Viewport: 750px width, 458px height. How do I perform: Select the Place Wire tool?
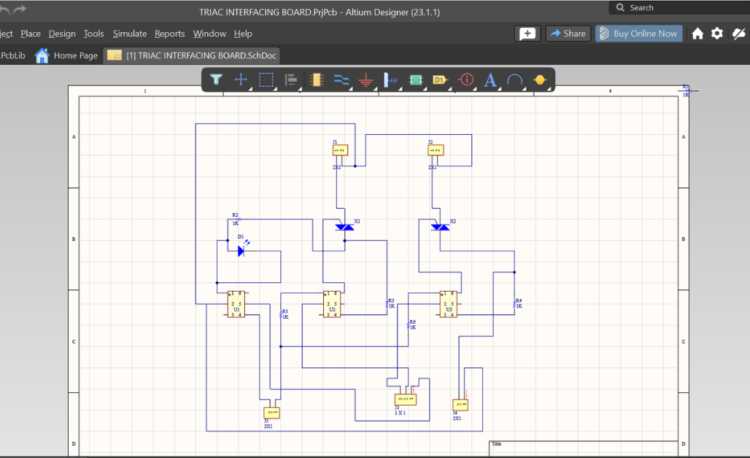pyautogui.click(x=341, y=79)
